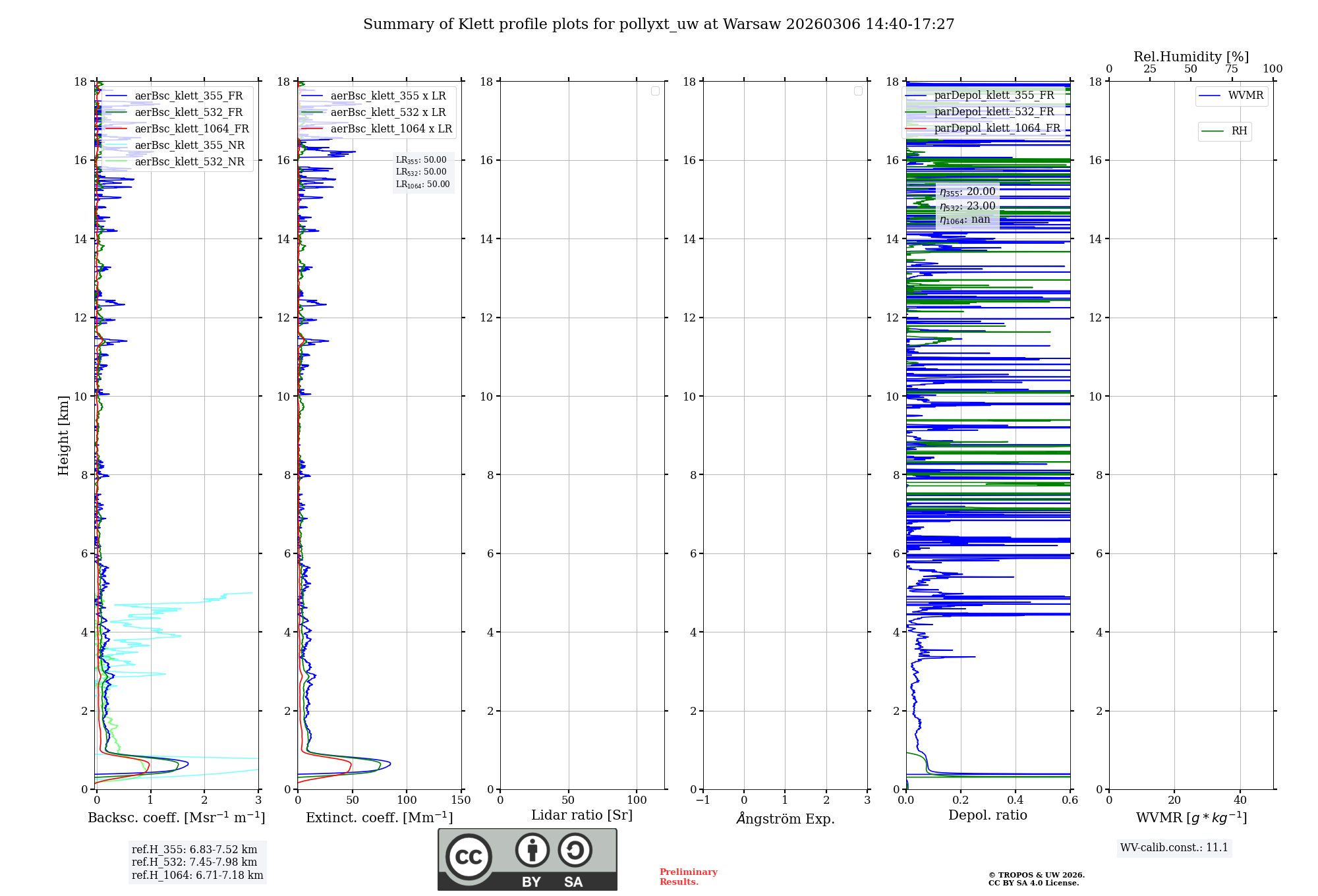
Task: Click the Creative Commons CC circle icon
Action: pos(469,857)
